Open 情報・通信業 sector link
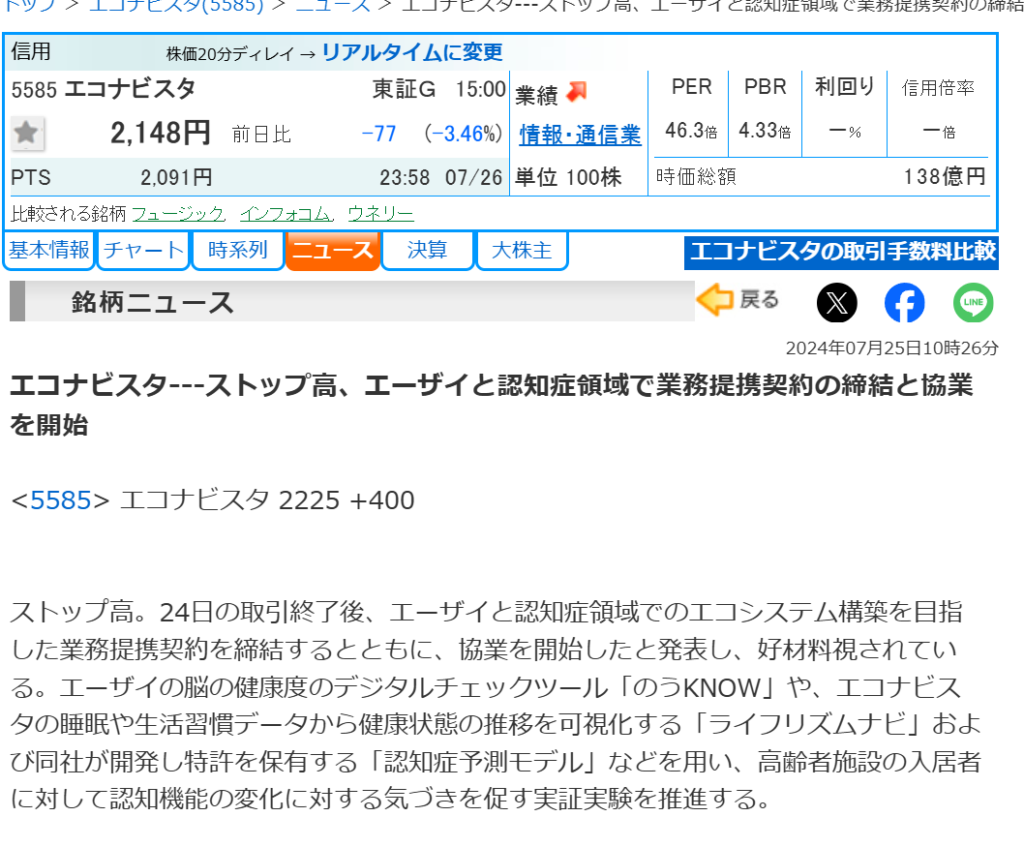This screenshot has width=1024, height=847. click(x=580, y=134)
